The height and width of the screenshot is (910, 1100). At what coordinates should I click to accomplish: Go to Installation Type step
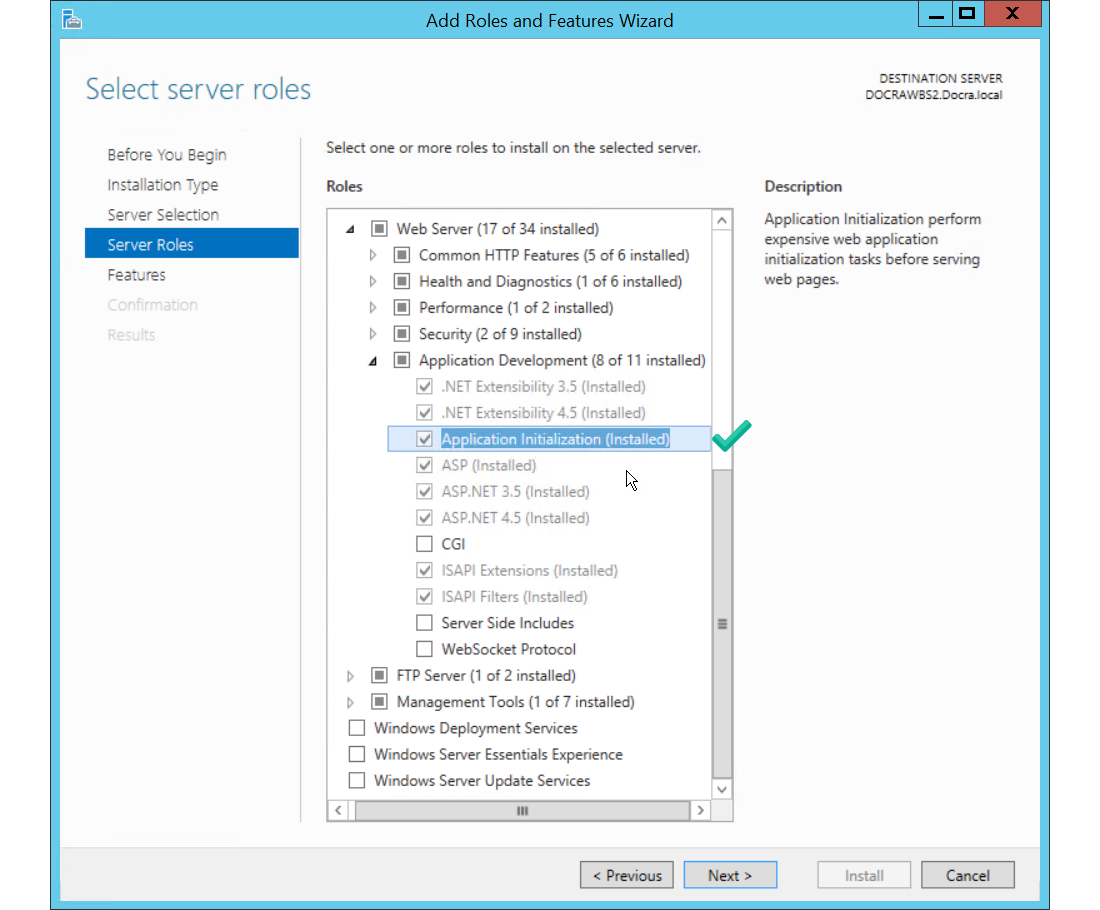click(x=163, y=185)
